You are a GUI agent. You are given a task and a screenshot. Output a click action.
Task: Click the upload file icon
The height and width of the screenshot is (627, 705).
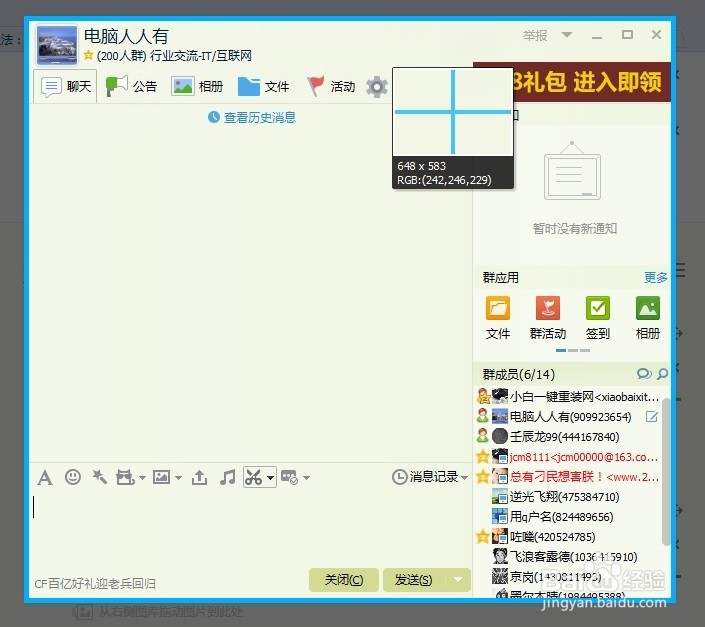[199, 477]
